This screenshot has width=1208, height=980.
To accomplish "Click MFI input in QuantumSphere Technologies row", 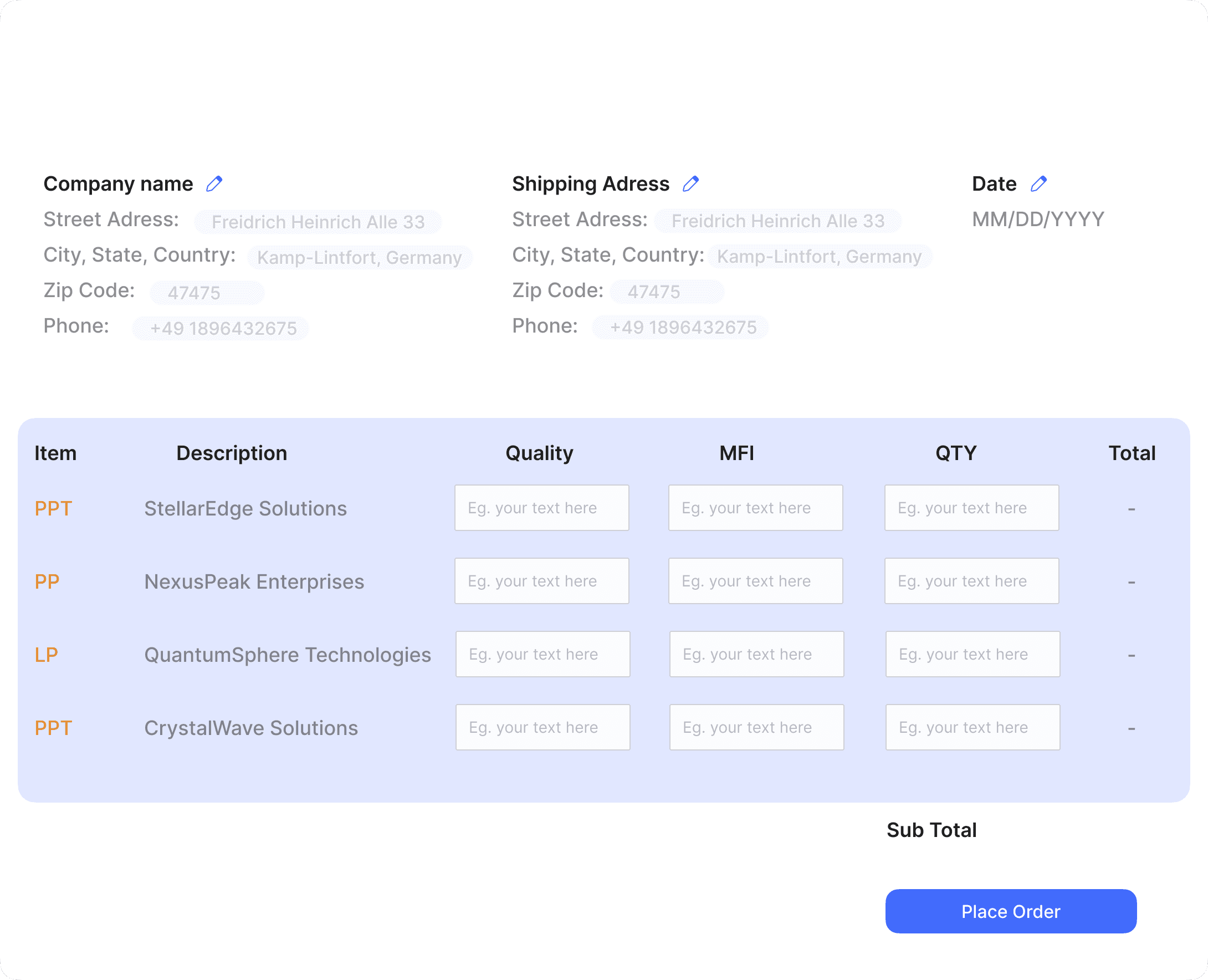I will tap(756, 654).
